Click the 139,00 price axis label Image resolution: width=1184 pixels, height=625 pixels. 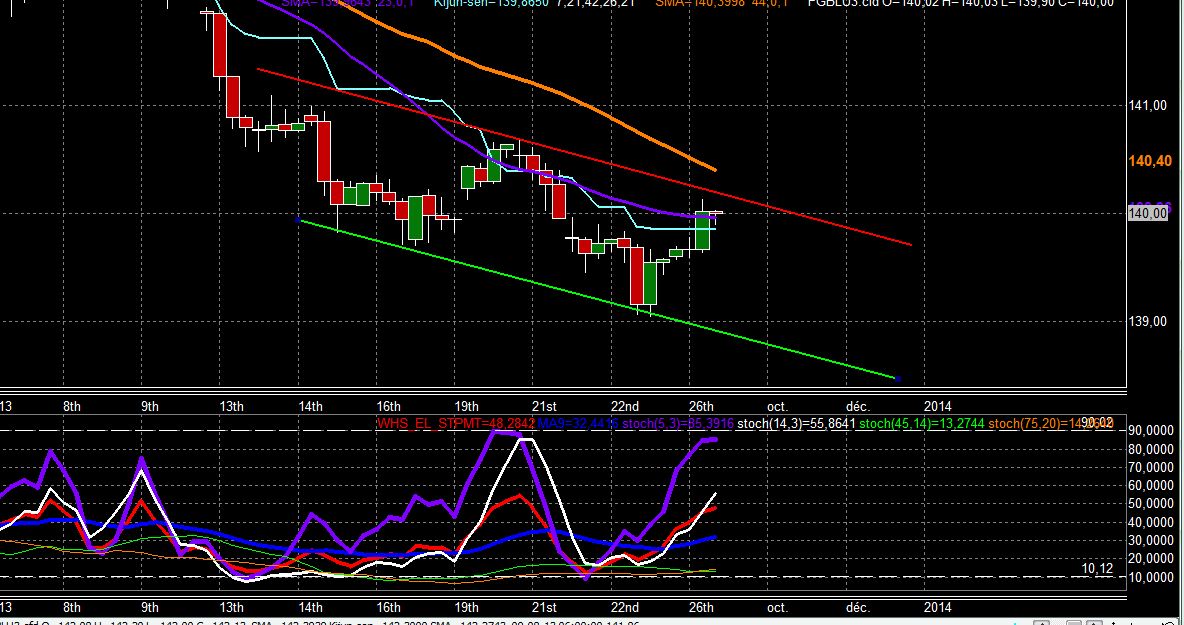[1147, 321]
